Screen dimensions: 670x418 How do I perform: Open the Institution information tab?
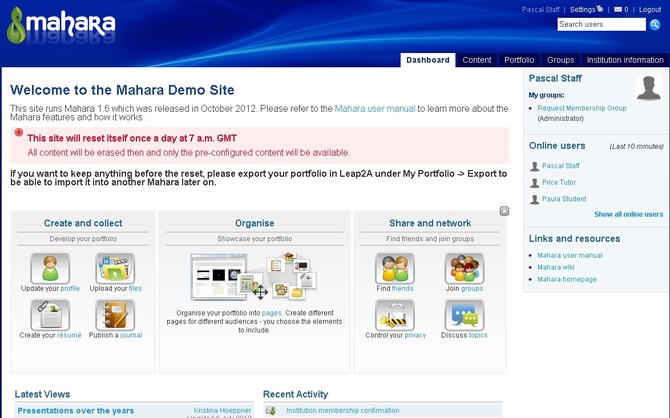[x=625, y=60]
